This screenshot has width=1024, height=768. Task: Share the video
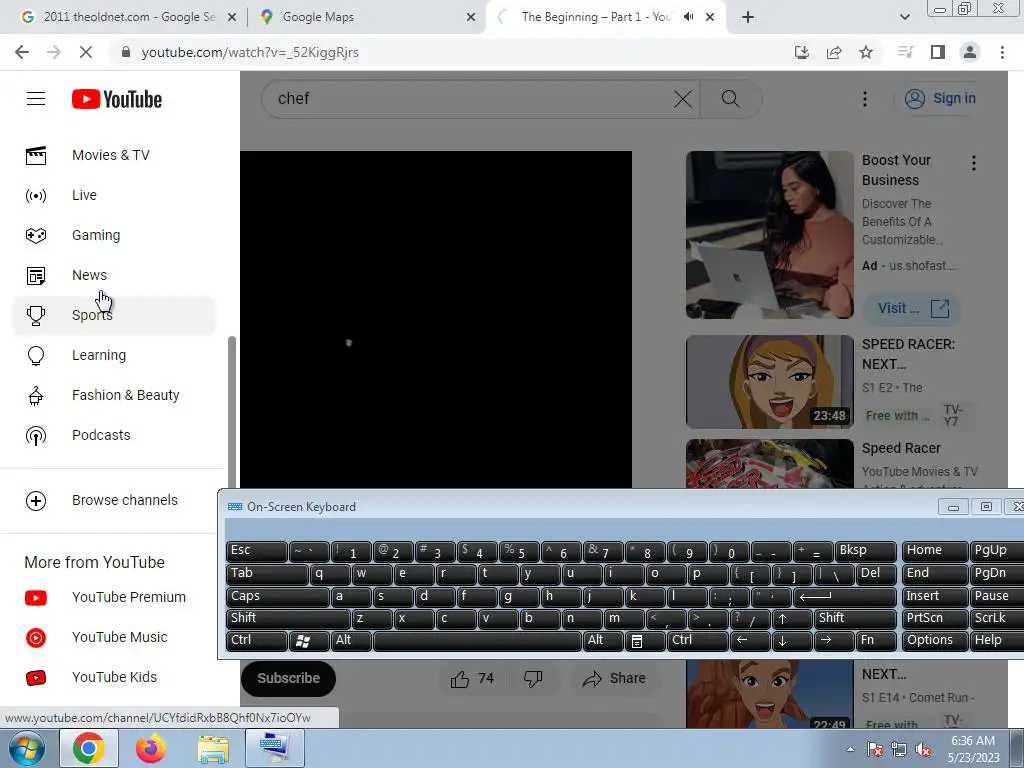click(614, 679)
